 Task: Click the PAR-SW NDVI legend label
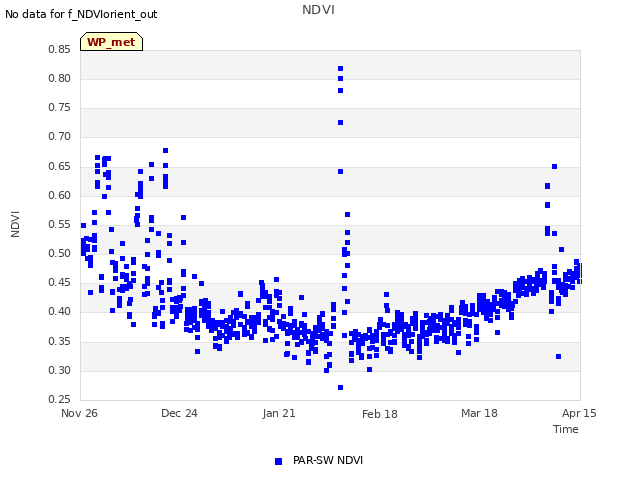pyautogui.click(x=328, y=460)
